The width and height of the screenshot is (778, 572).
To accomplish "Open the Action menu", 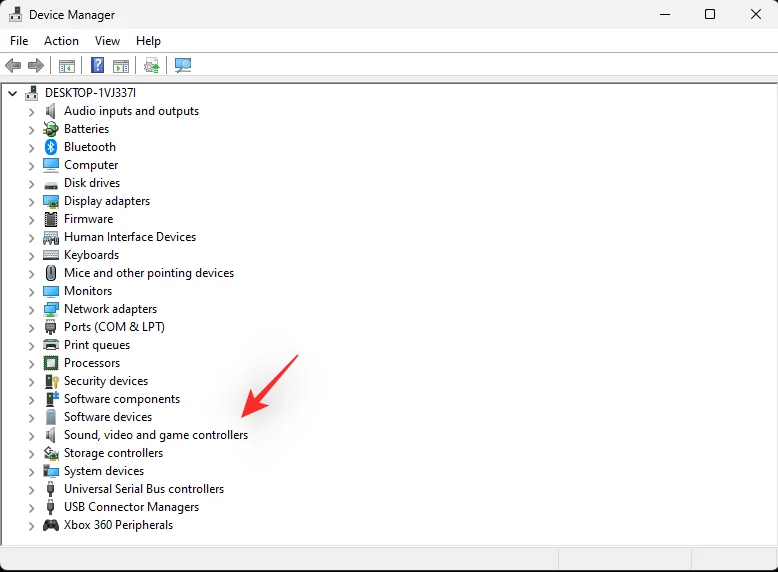I will (x=61, y=41).
